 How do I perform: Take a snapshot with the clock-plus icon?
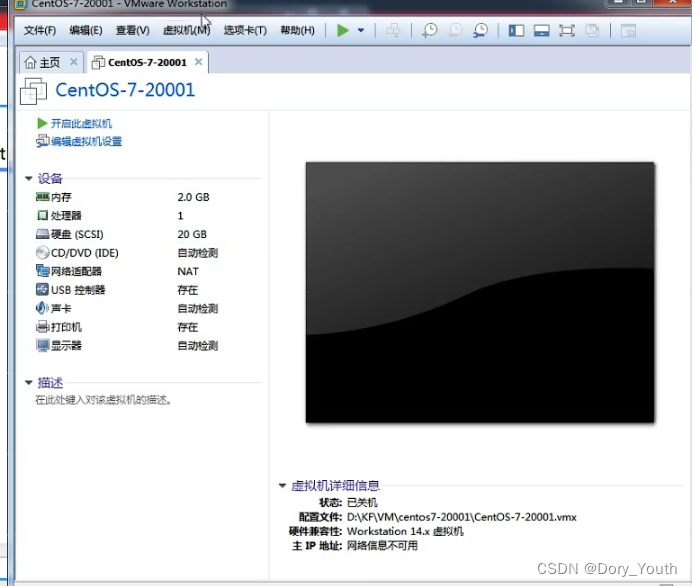429,30
